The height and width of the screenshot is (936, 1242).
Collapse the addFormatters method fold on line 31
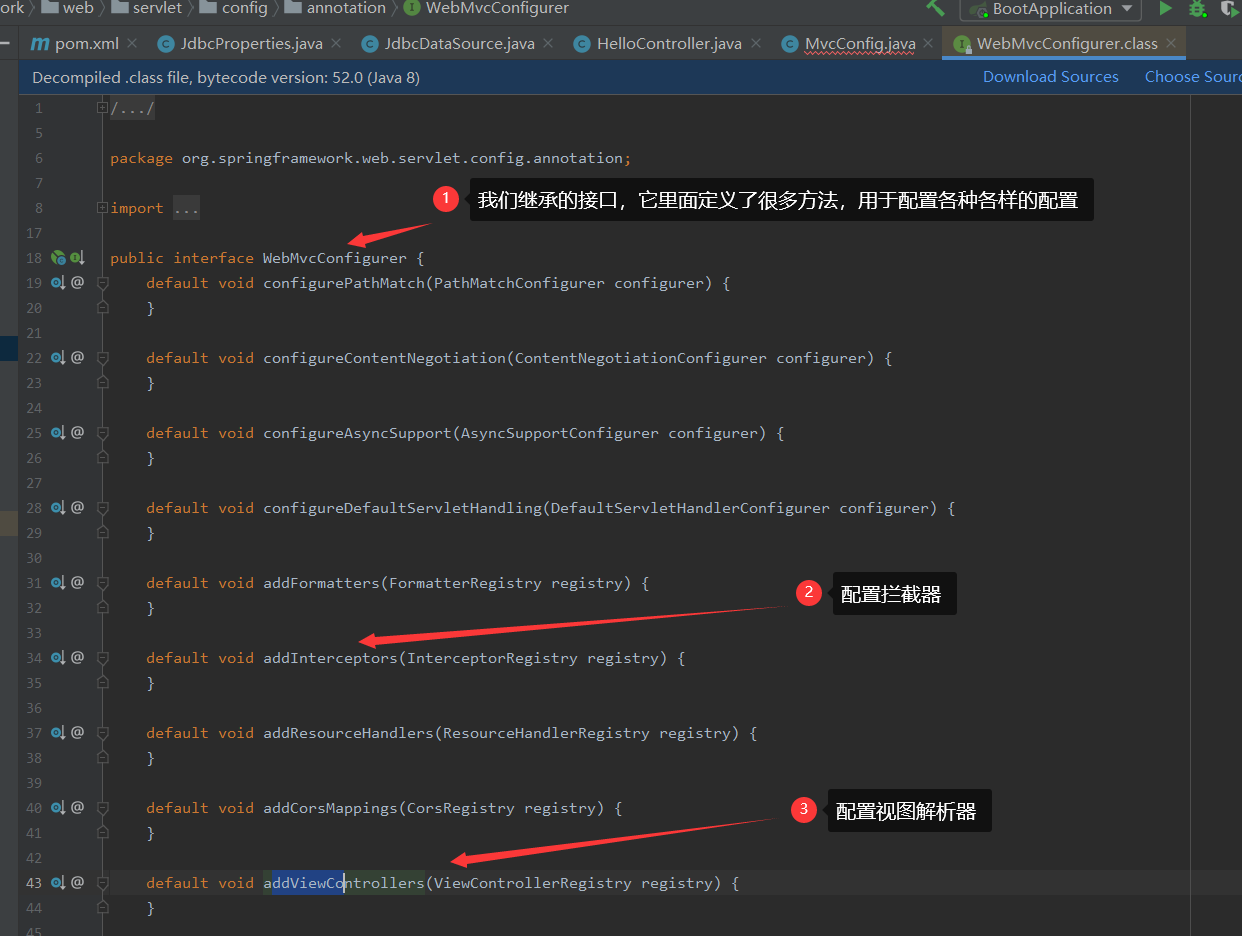click(x=102, y=584)
